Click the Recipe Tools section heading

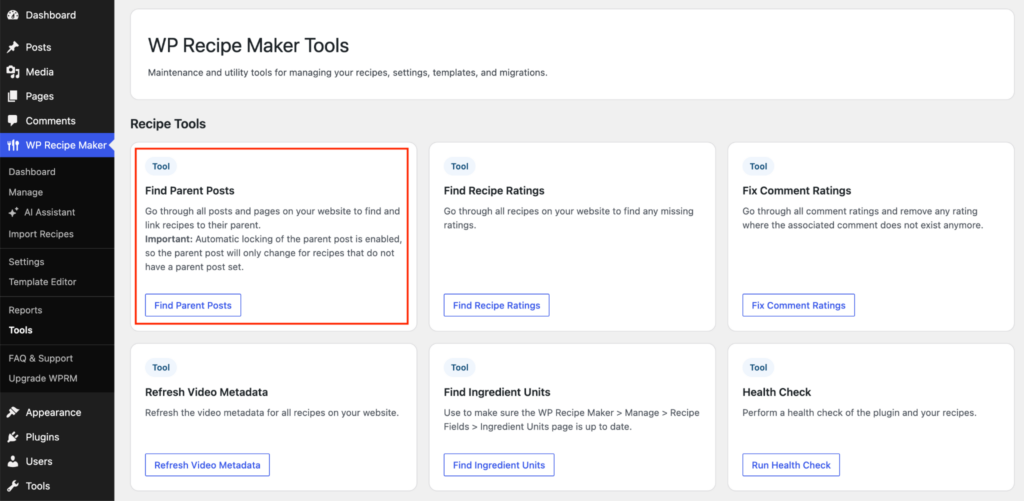coord(168,124)
